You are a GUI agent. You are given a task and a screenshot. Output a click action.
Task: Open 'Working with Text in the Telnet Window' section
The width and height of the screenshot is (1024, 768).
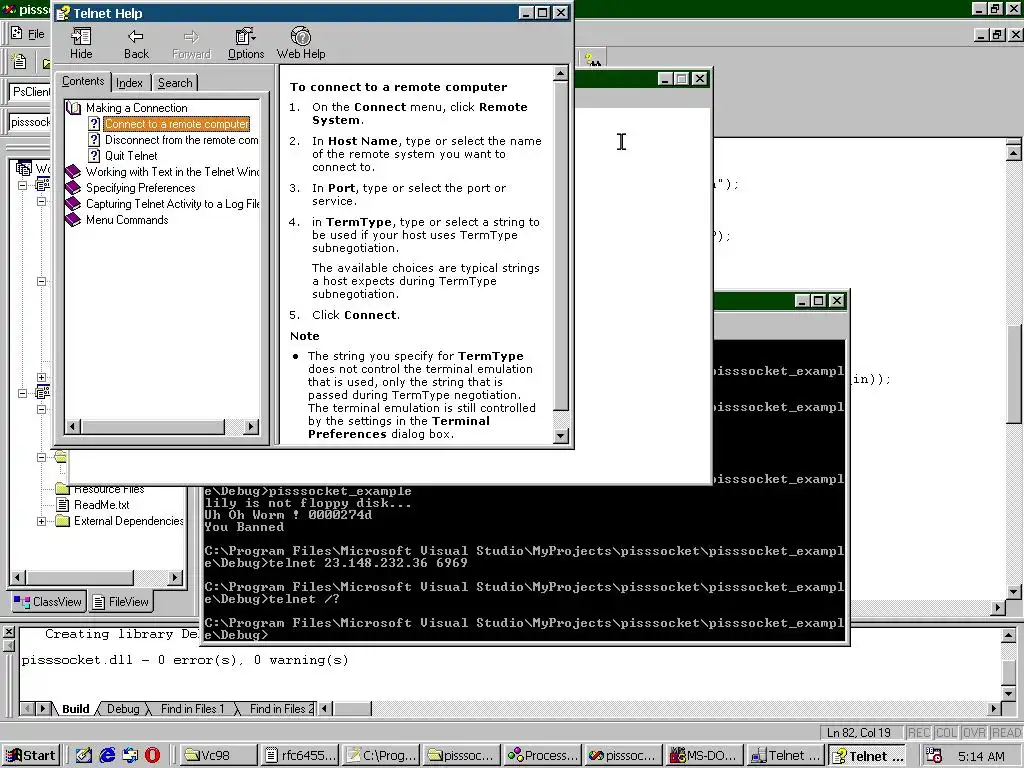pyautogui.click(x=172, y=172)
